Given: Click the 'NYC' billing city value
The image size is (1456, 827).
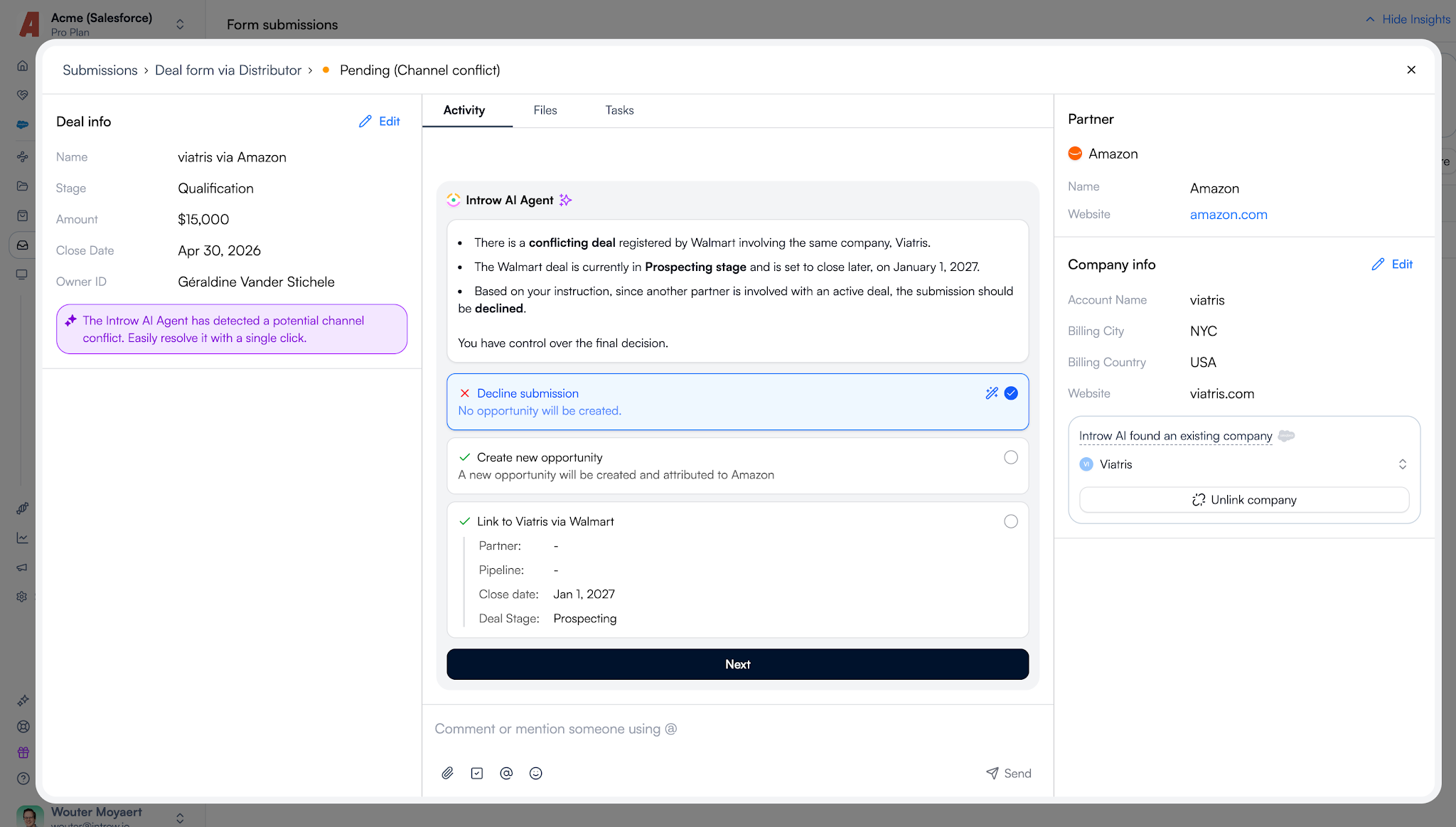Looking at the screenshot, I should [1204, 331].
